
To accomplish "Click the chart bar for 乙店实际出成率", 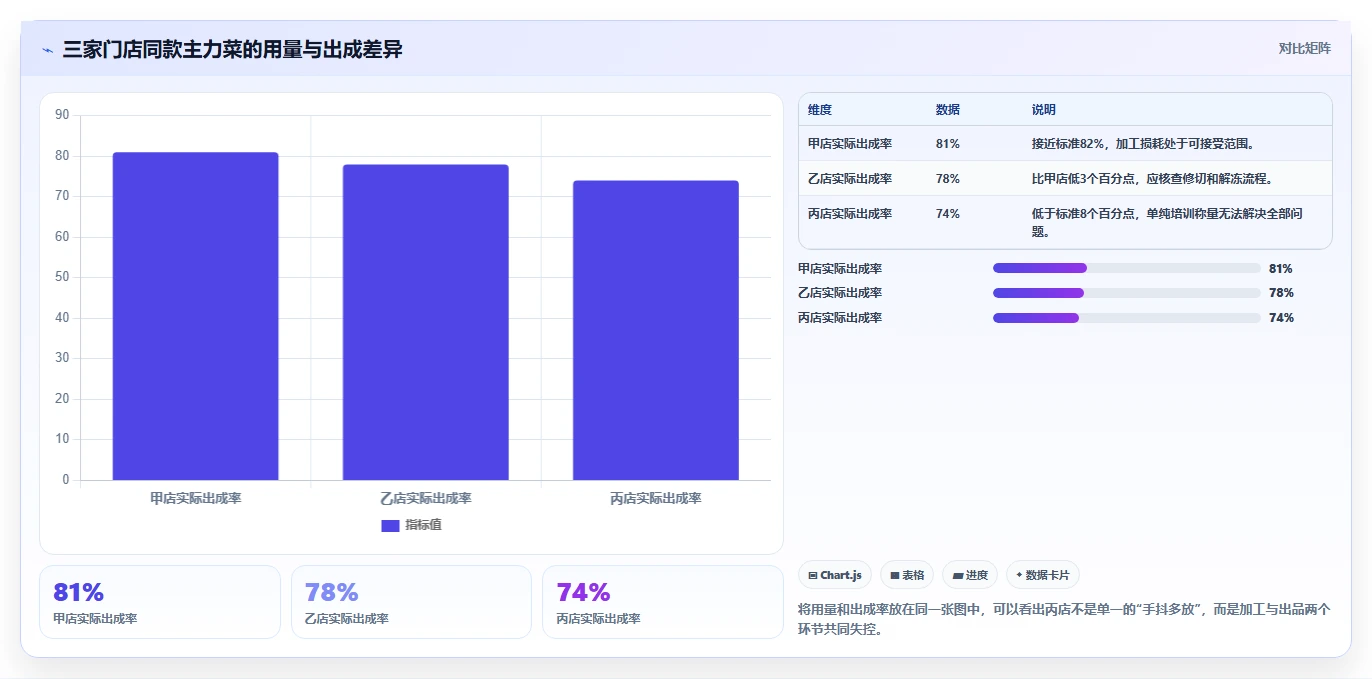I will click(425, 322).
